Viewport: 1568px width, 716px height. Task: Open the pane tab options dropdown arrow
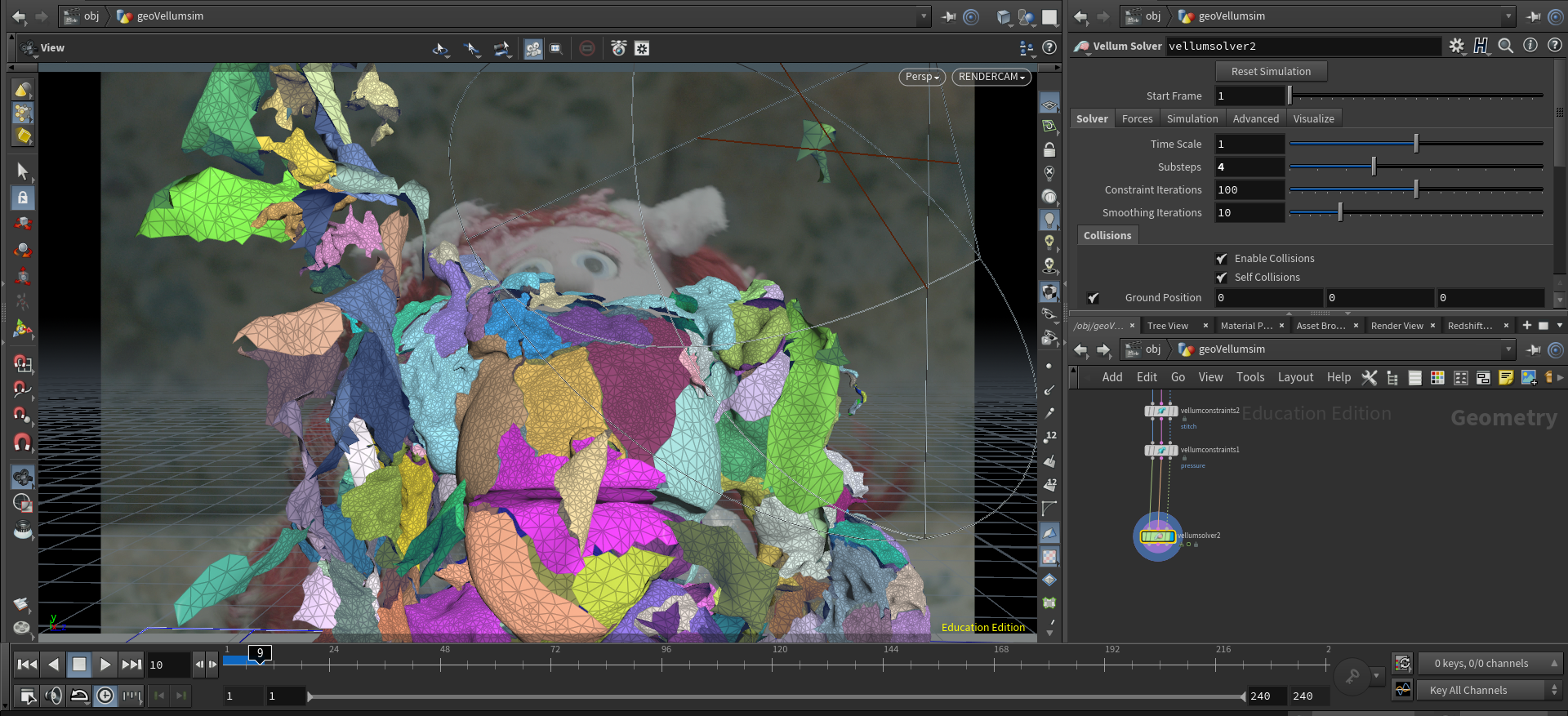1559,326
